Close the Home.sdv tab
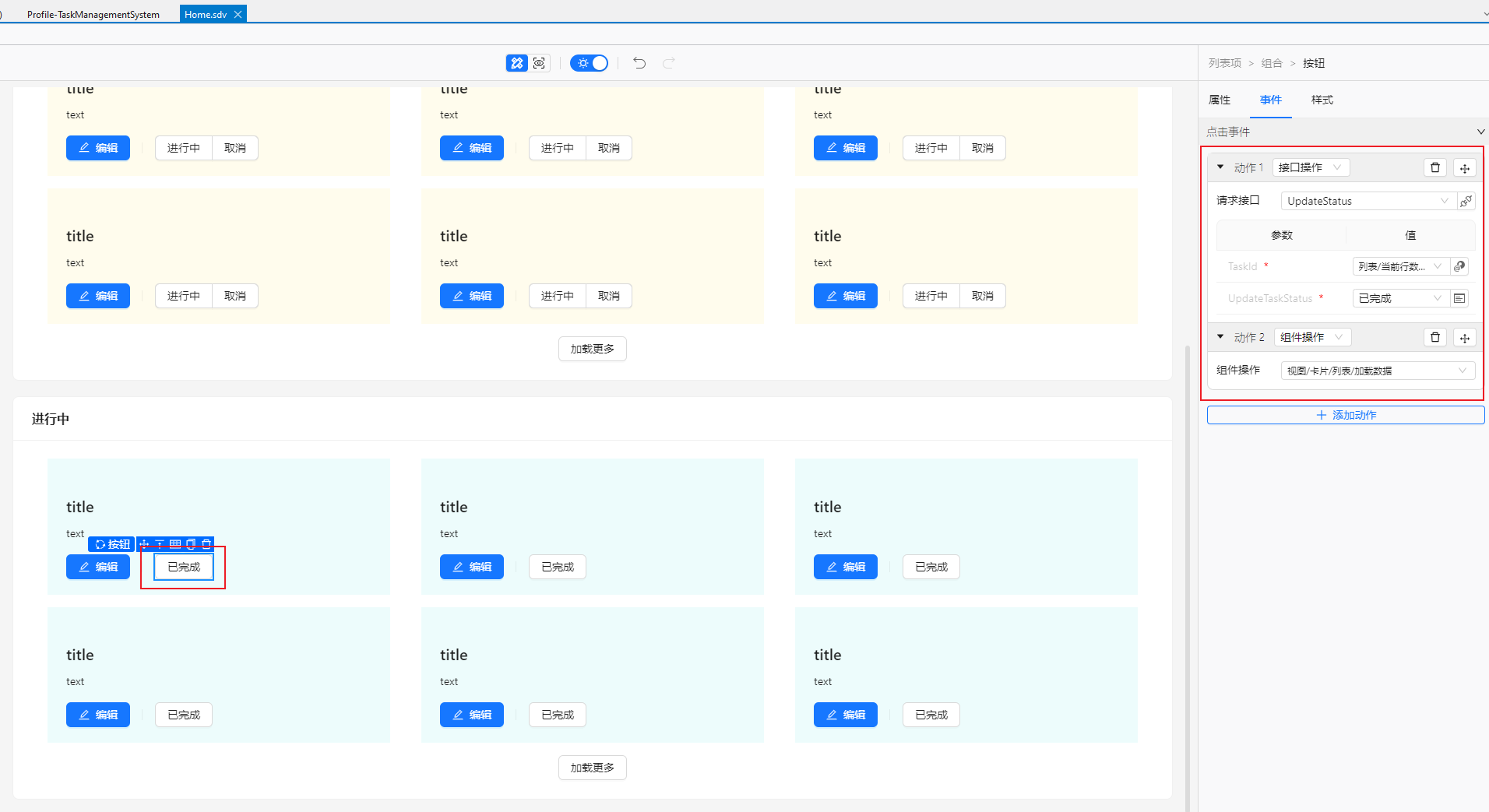Screen dimensions: 1489x812 (x=238, y=14)
